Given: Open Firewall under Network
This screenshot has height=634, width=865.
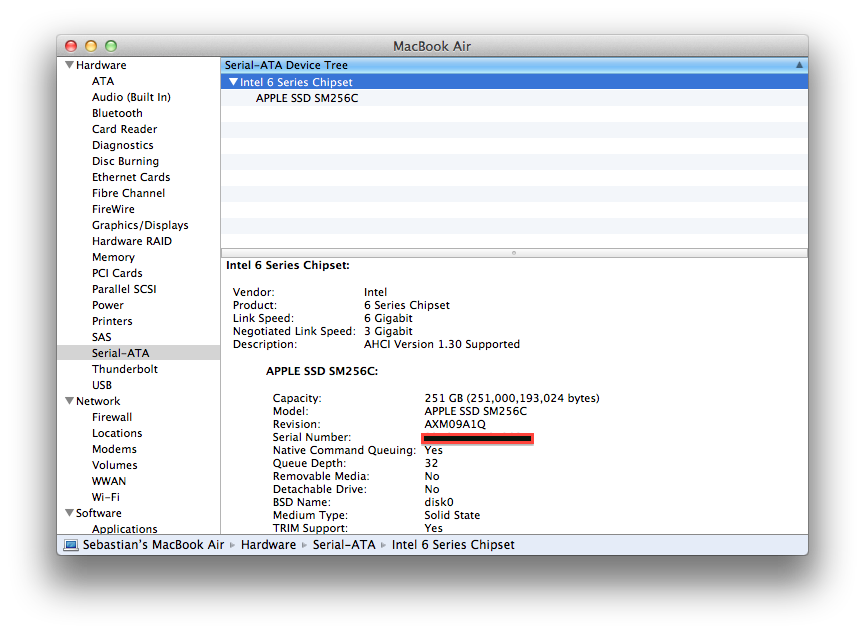Looking at the screenshot, I should [x=112, y=417].
